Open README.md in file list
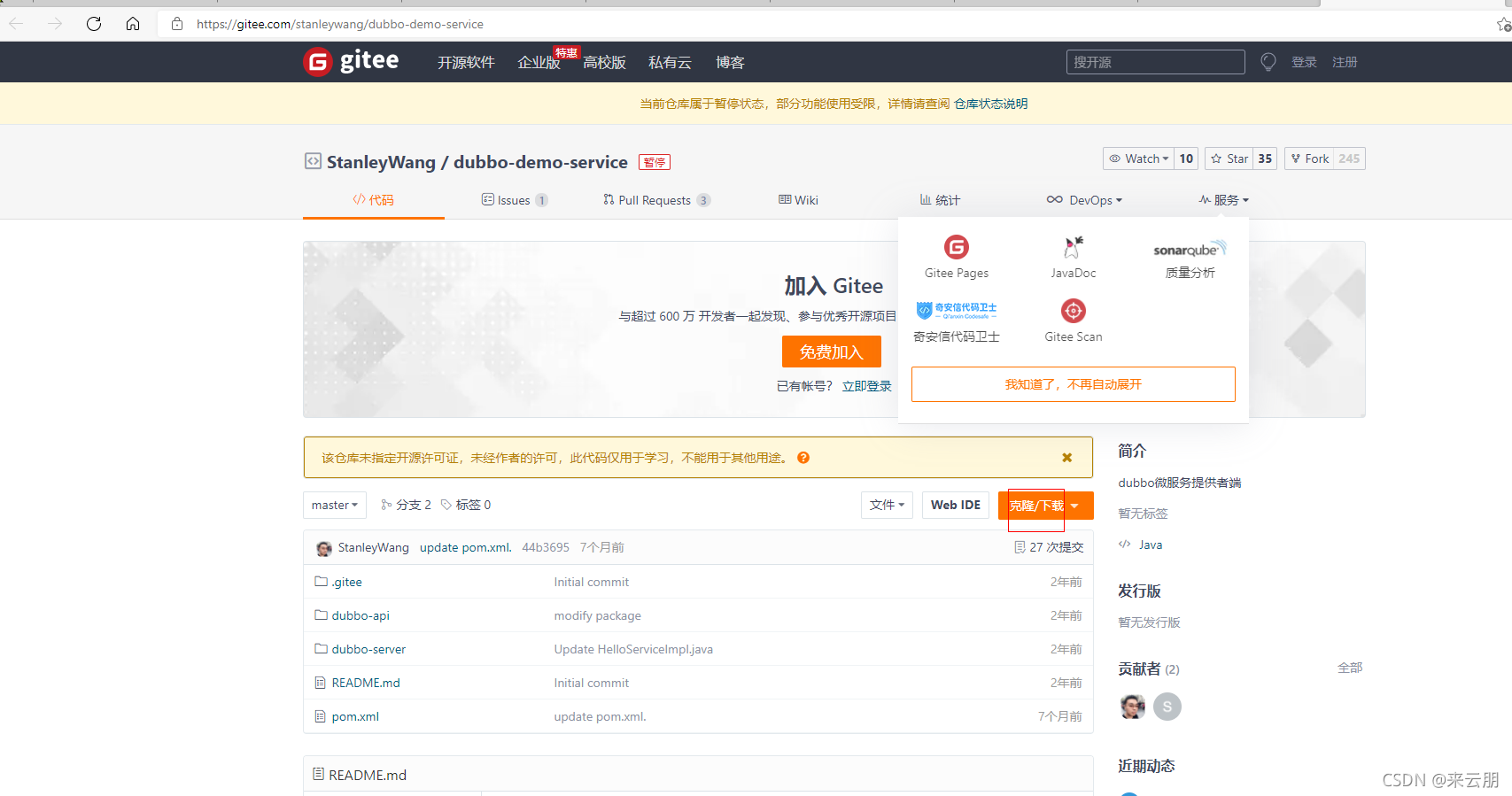1512x796 pixels. click(x=366, y=683)
